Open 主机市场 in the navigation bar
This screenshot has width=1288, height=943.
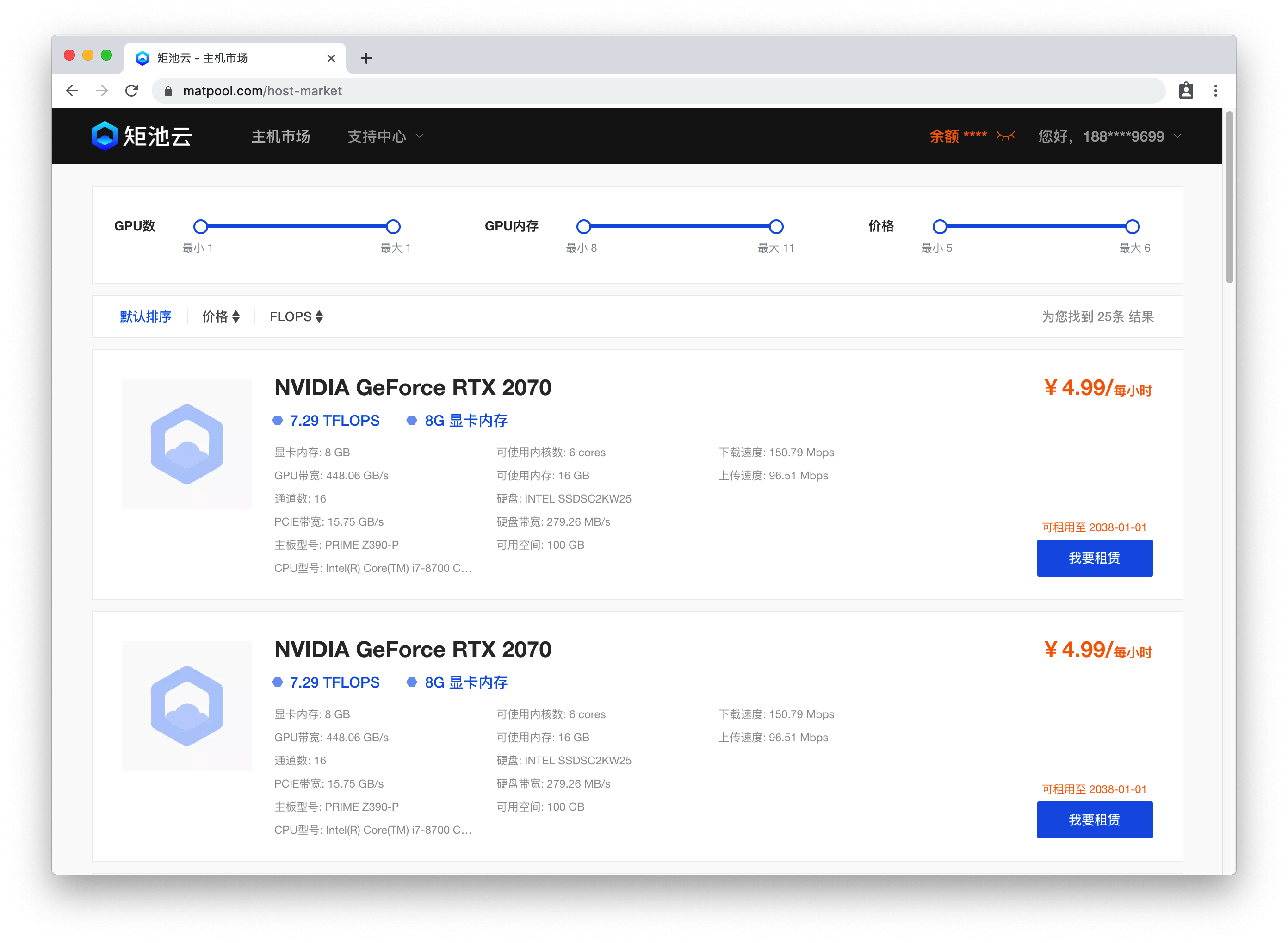281,136
